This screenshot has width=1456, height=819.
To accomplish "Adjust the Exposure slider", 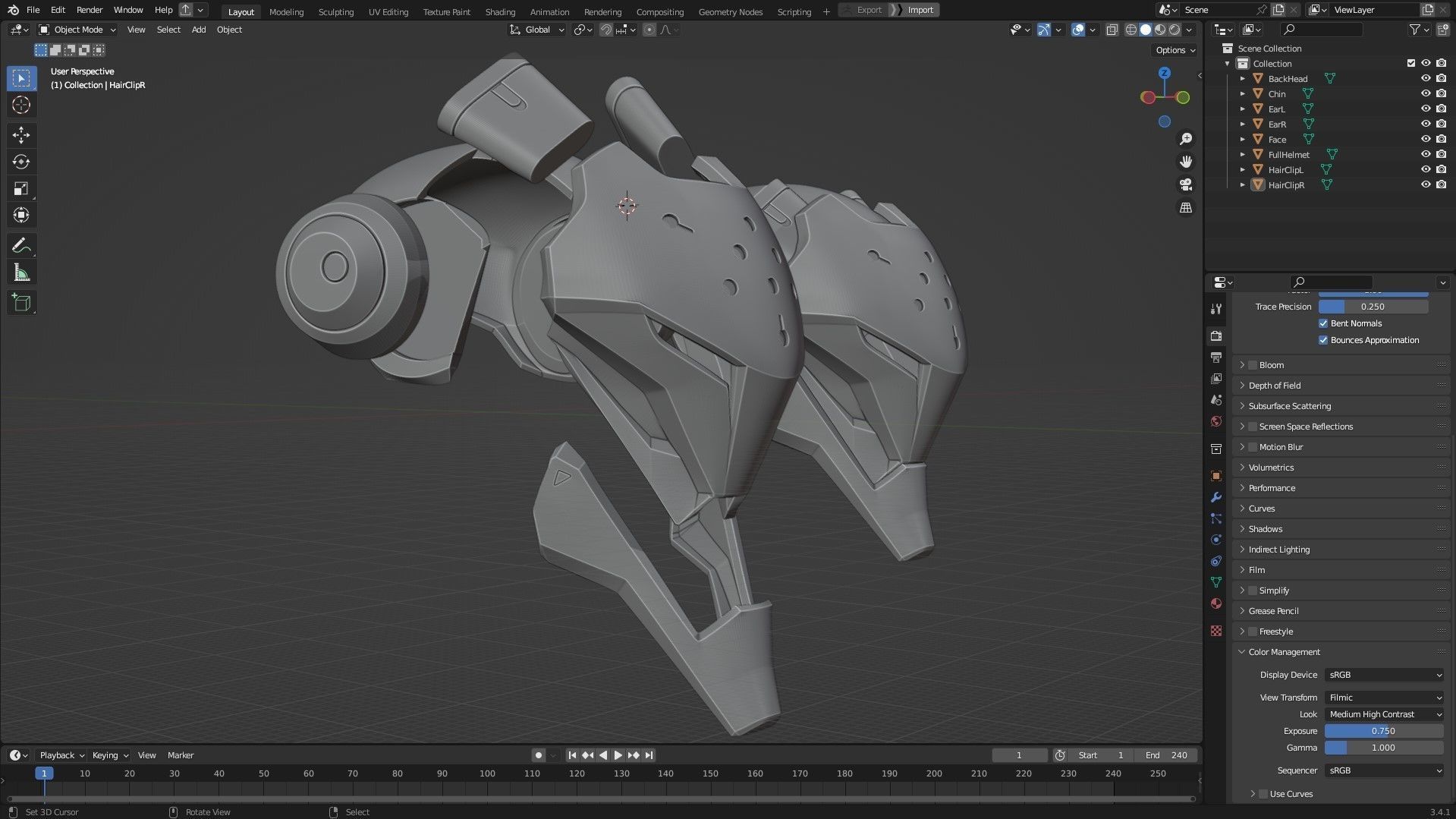I will coord(1384,731).
